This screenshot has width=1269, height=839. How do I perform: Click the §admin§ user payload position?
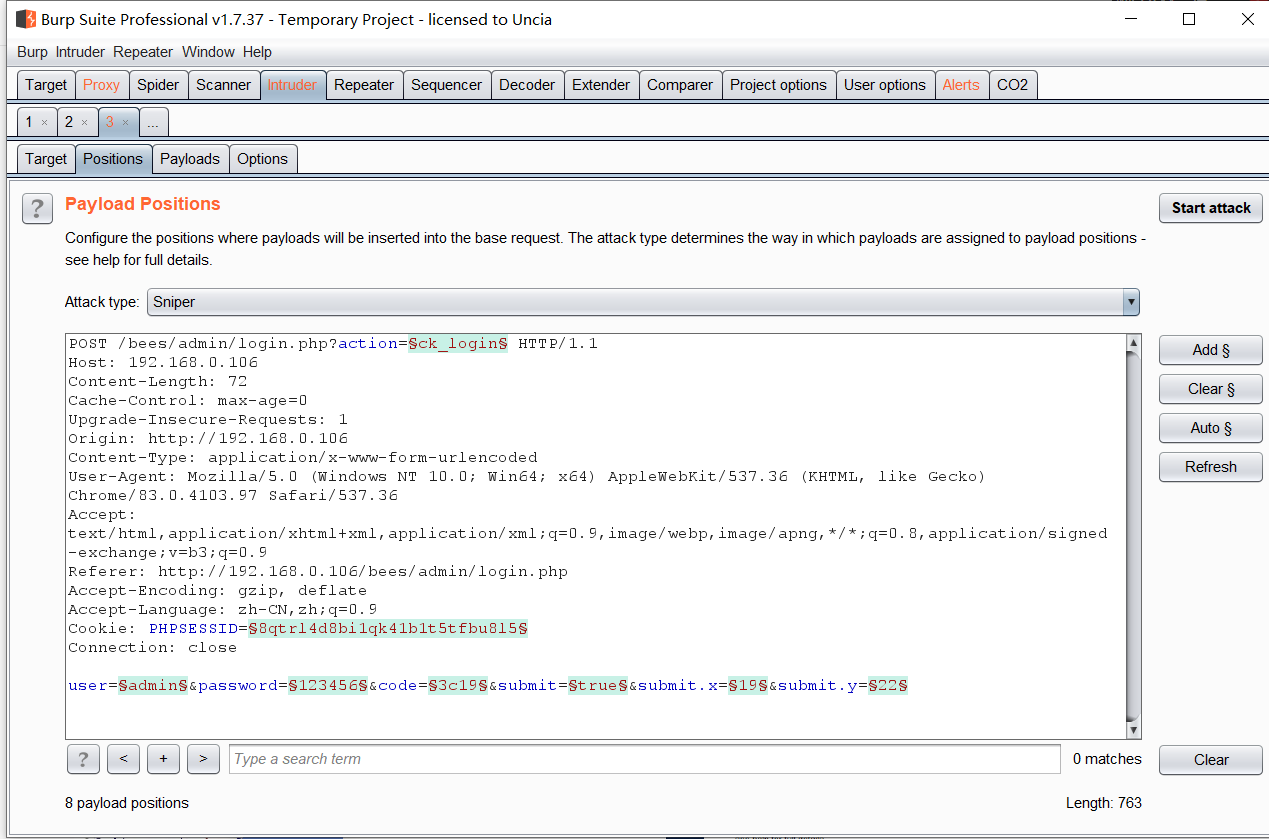tap(153, 685)
